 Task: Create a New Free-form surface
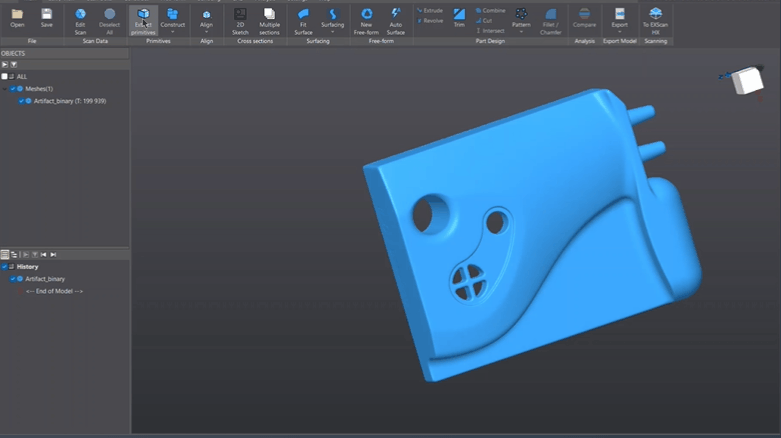coord(366,20)
